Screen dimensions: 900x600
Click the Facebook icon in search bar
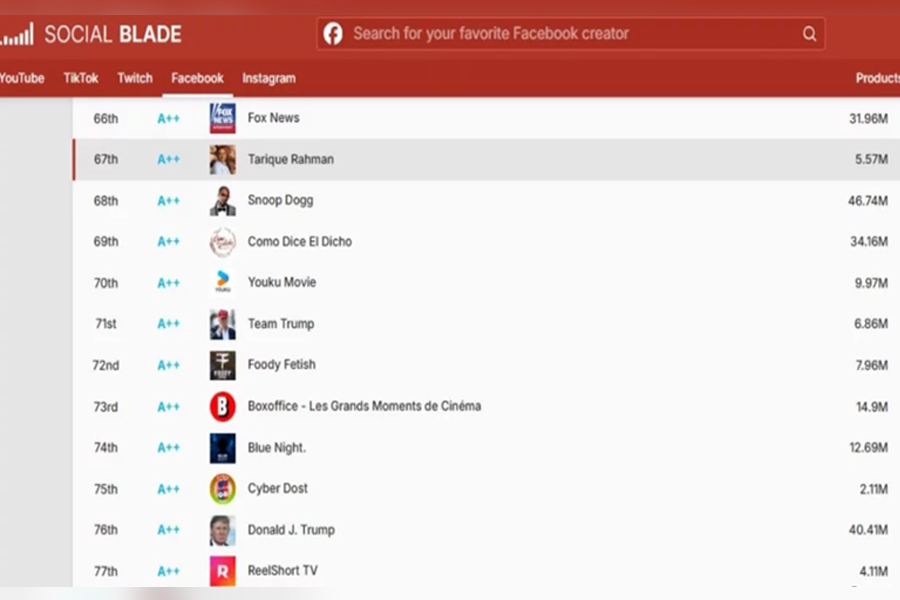333,34
